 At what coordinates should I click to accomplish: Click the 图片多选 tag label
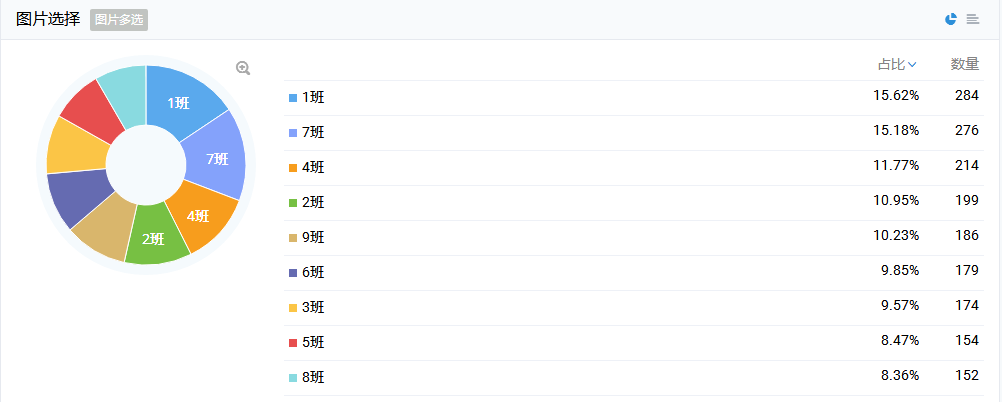(x=119, y=19)
